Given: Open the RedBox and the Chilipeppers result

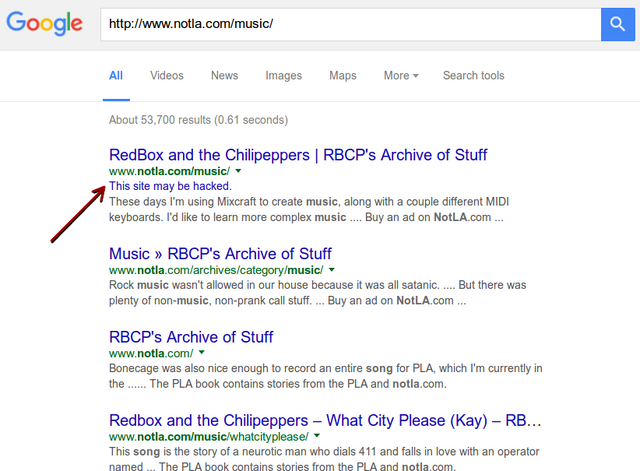Looking at the screenshot, I should (298, 155).
